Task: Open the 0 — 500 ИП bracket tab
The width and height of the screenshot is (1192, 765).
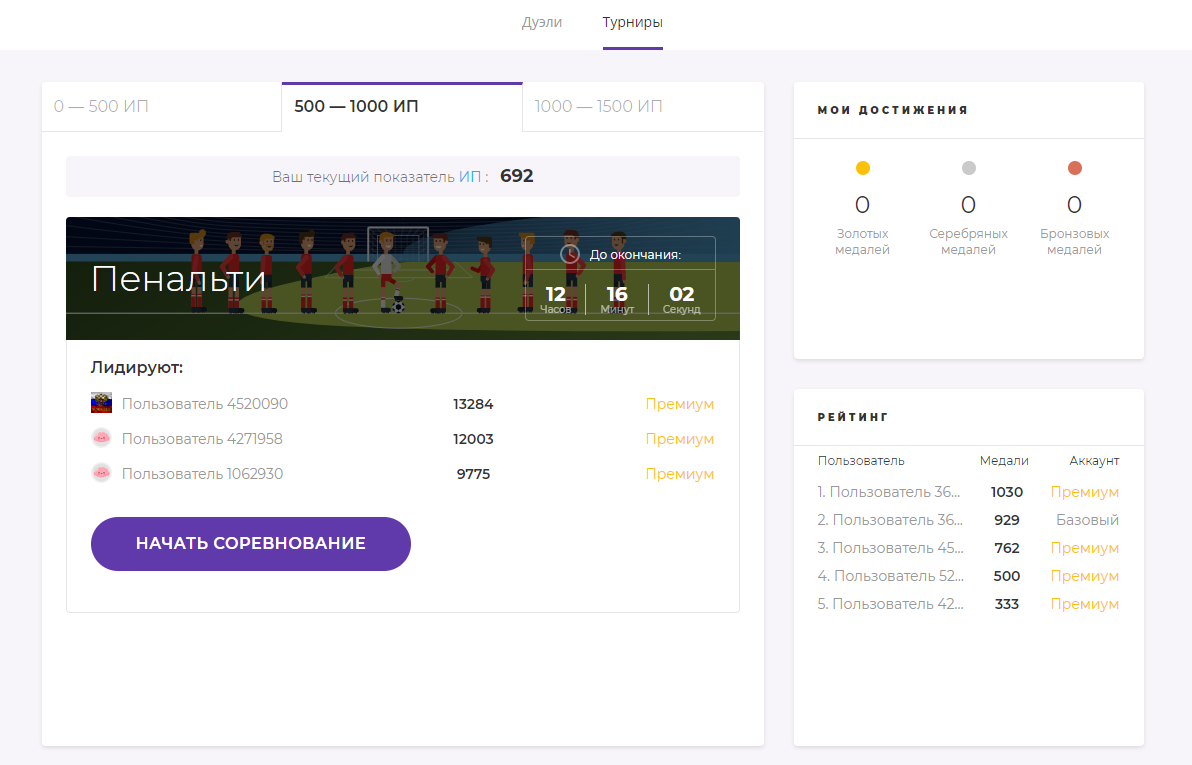Action: coord(161,106)
